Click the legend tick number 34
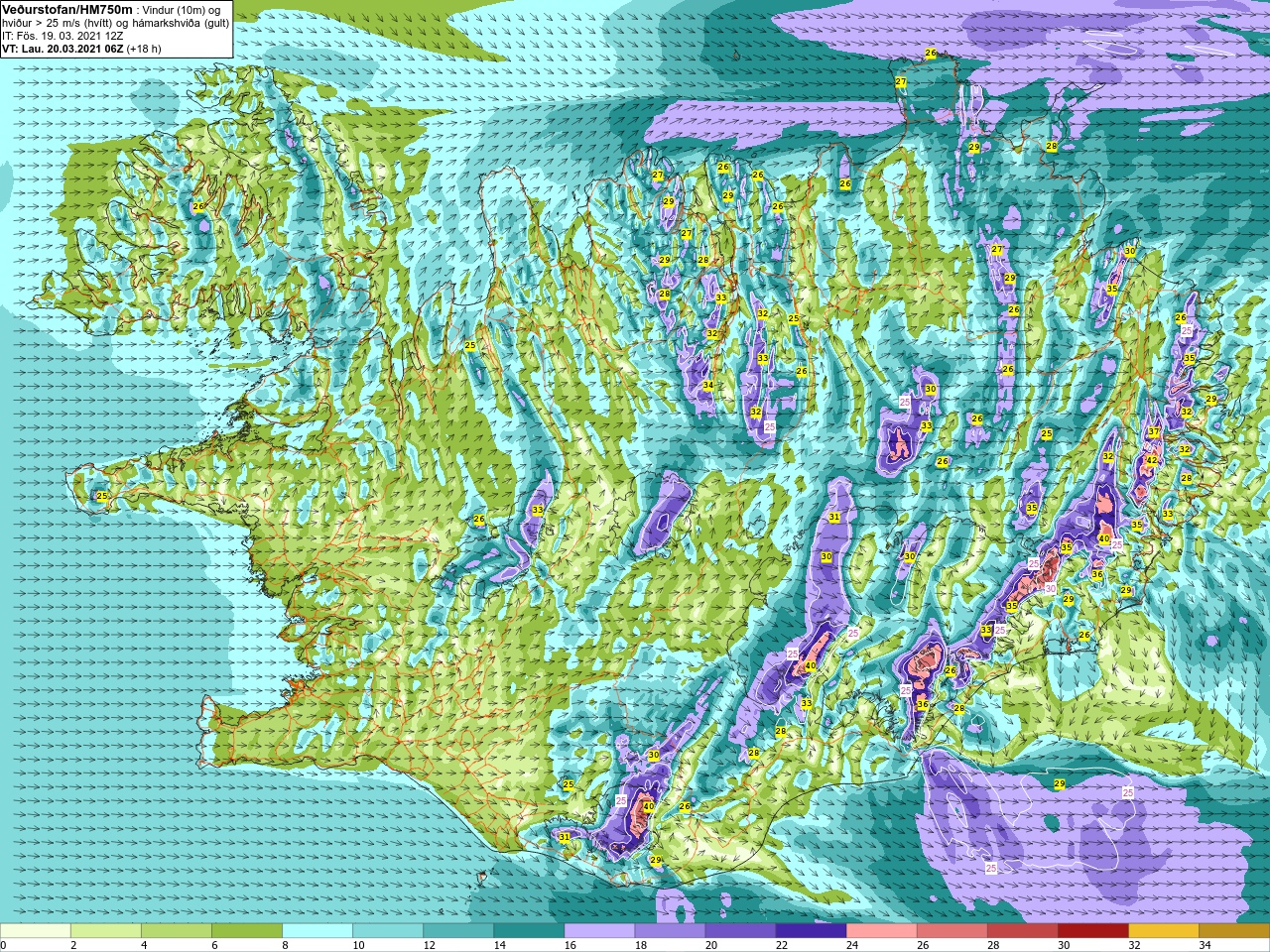 coord(1205,945)
